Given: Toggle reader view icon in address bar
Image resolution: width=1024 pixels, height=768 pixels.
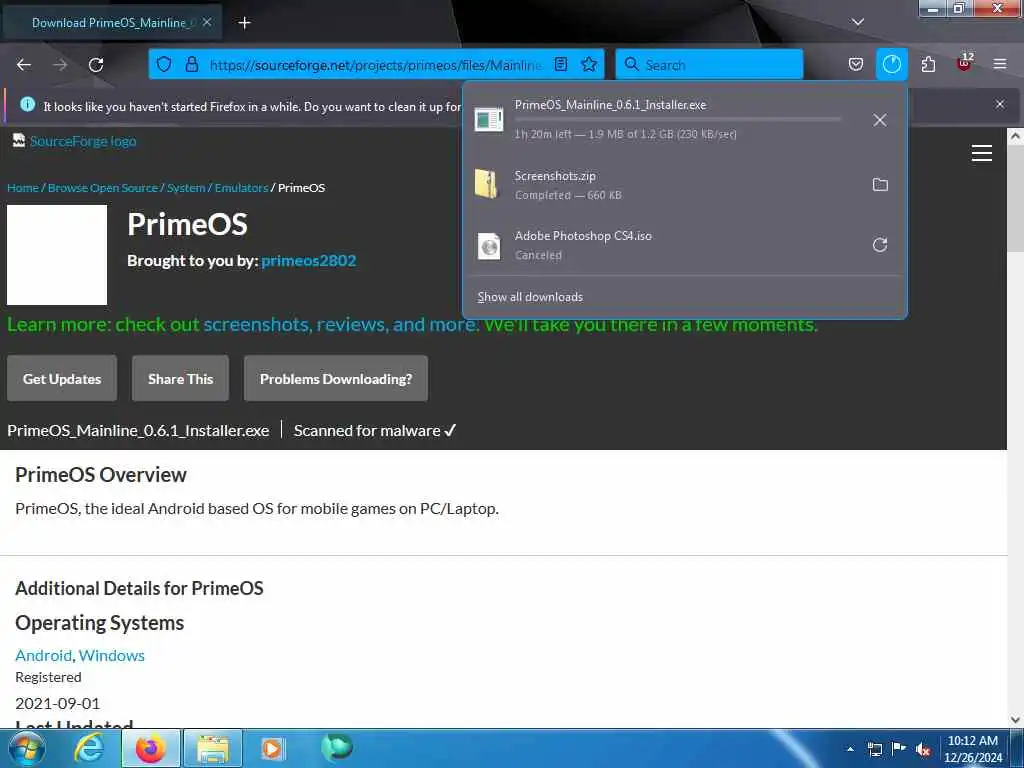Looking at the screenshot, I should tap(561, 64).
